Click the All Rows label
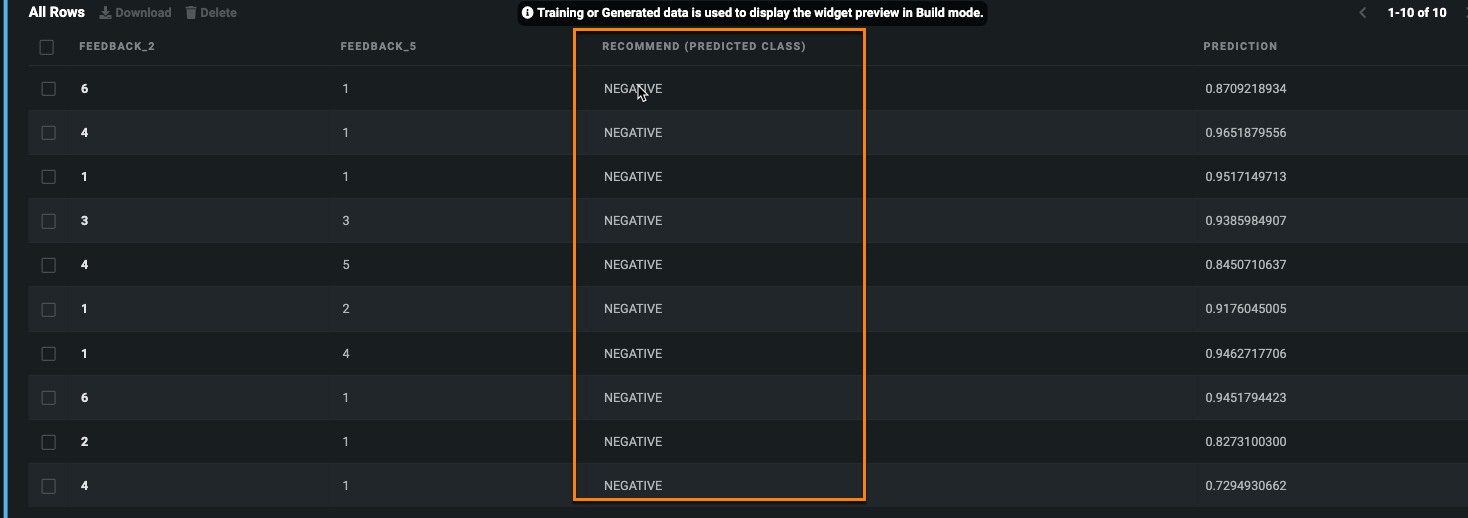 [x=56, y=13]
